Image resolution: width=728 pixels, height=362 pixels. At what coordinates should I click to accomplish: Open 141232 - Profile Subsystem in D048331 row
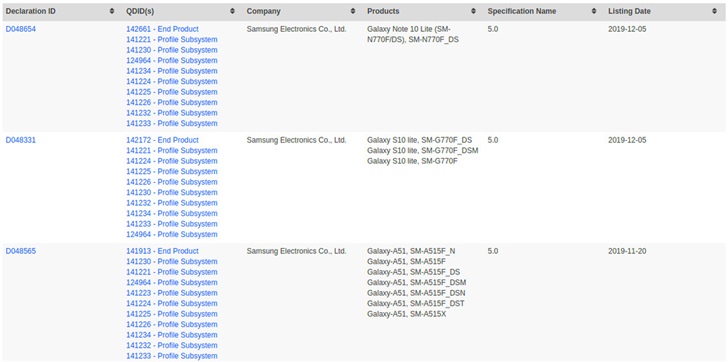coord(172,203)
